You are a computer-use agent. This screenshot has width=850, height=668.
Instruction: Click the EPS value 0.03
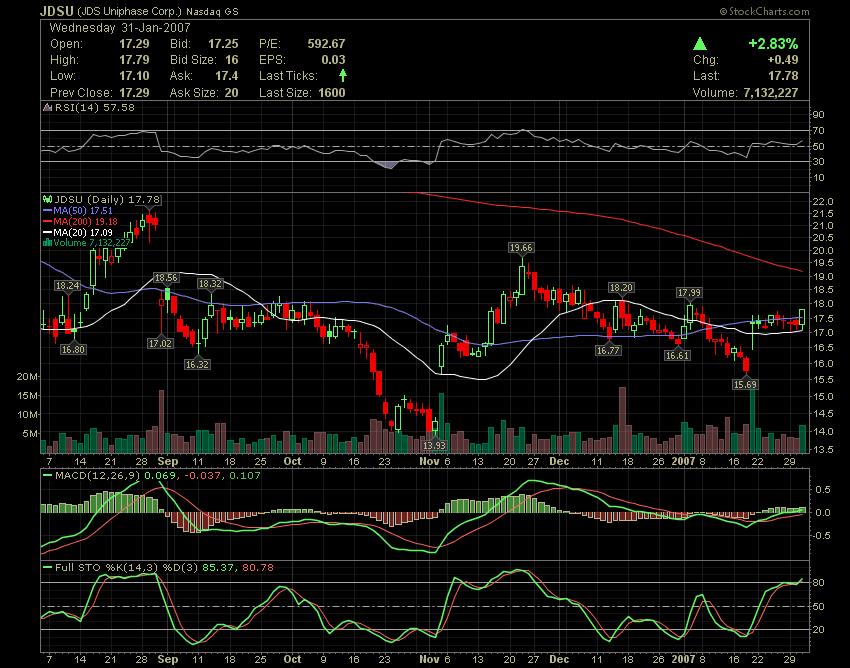[x=333, y=60]
